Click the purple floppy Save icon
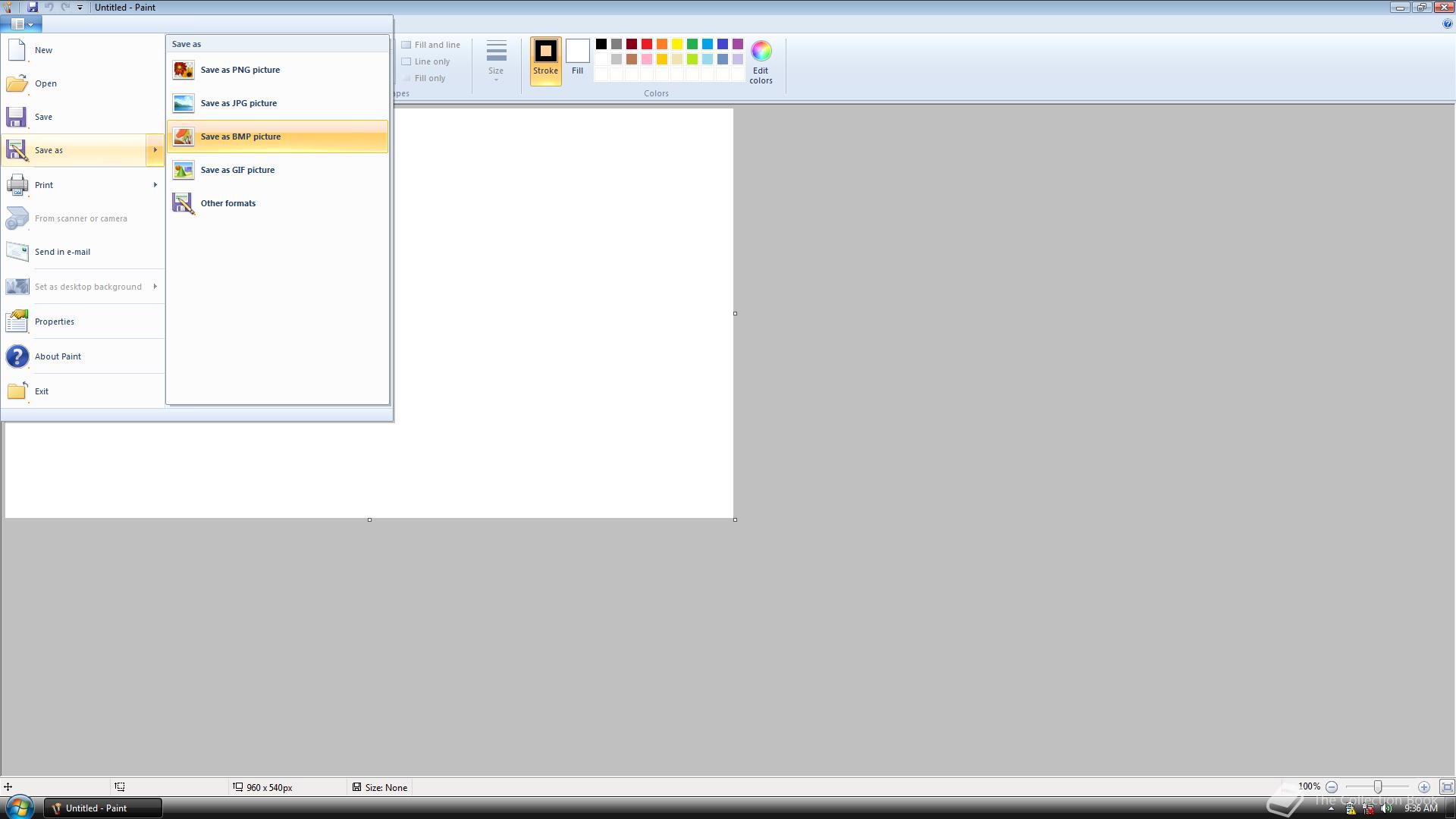Viewport: 1456px width, 819px height. click(17, 117)
